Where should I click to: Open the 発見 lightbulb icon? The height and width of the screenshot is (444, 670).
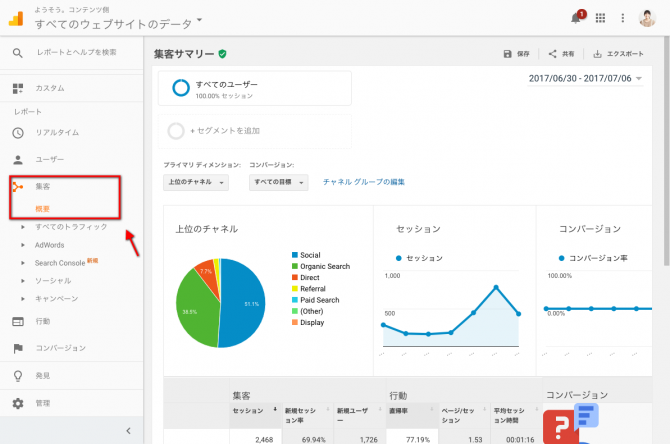click(x=18, y=376)
